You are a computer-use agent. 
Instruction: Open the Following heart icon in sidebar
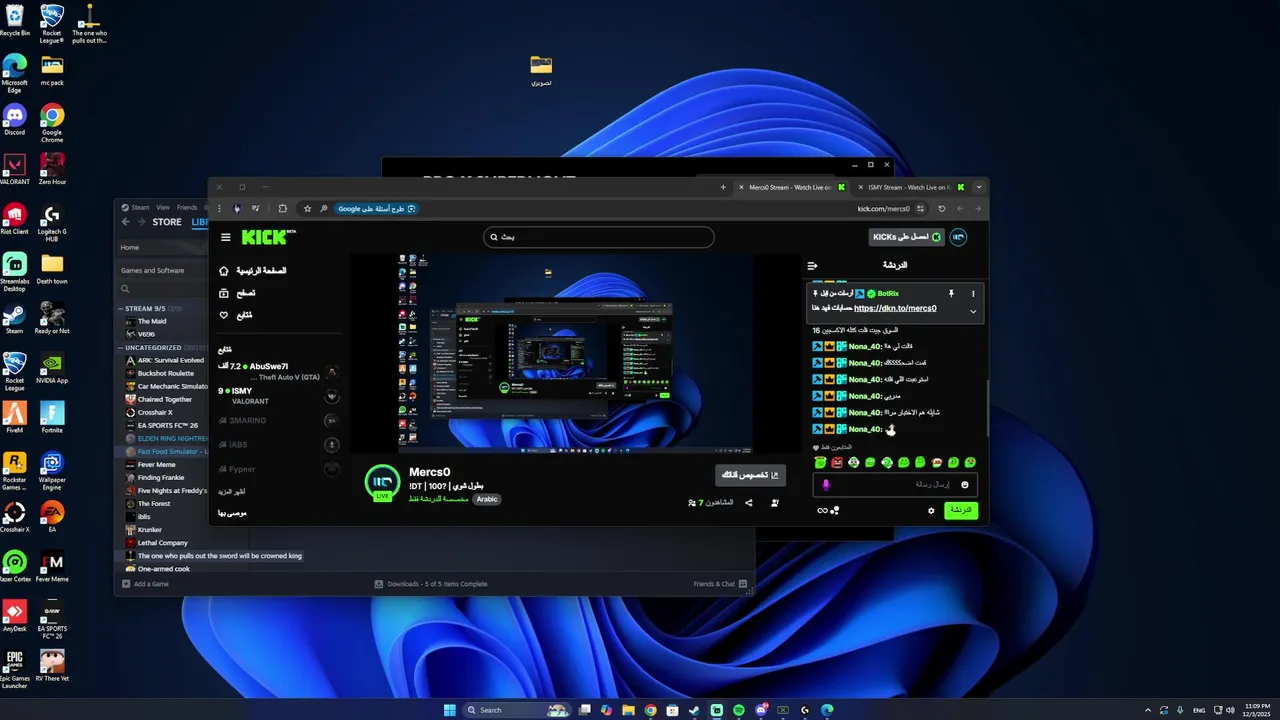tap(224, 315)
